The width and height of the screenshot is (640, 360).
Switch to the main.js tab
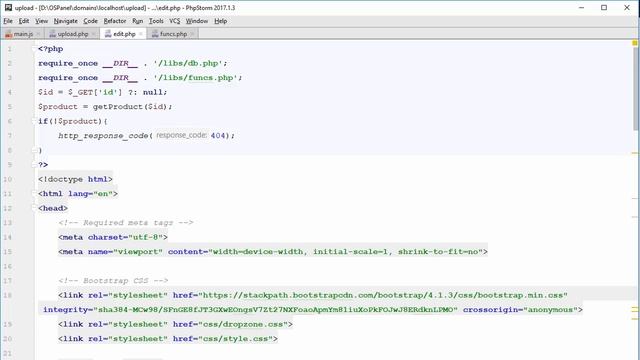23,34
